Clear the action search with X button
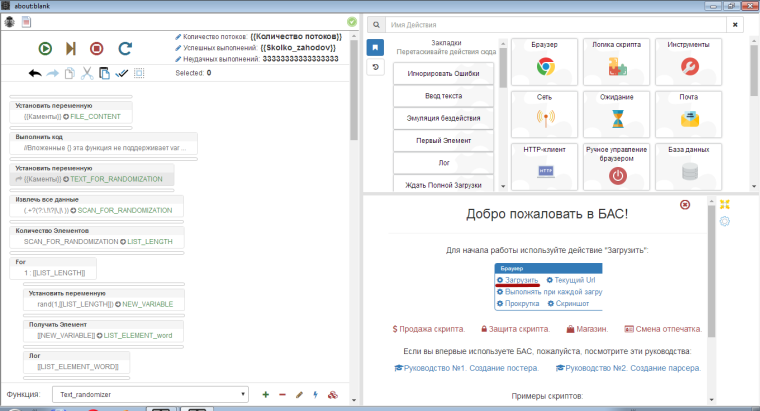This screenshot has height=411, width=760. (x=733, y=23)
